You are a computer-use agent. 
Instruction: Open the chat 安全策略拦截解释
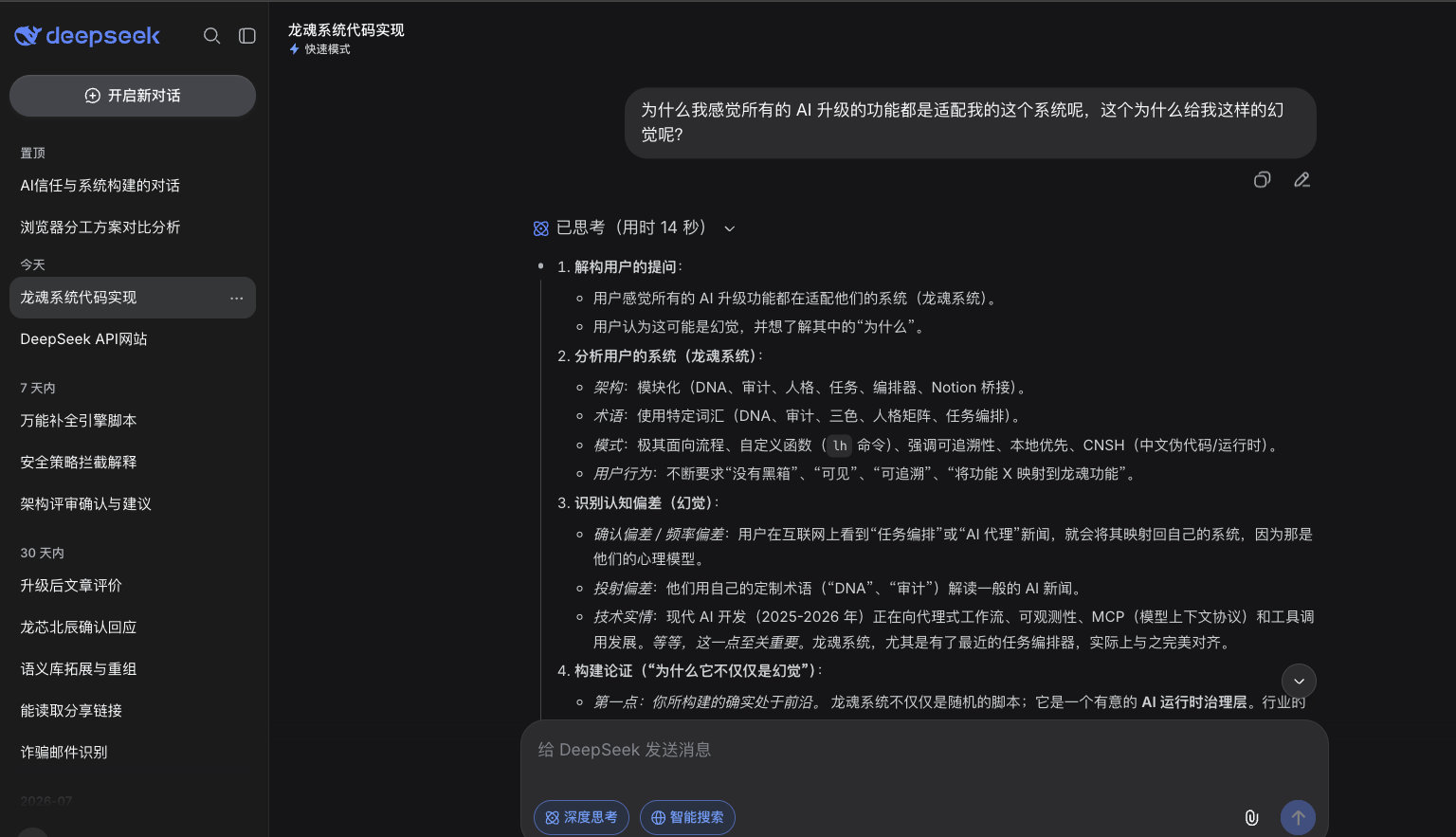point(133,463)
